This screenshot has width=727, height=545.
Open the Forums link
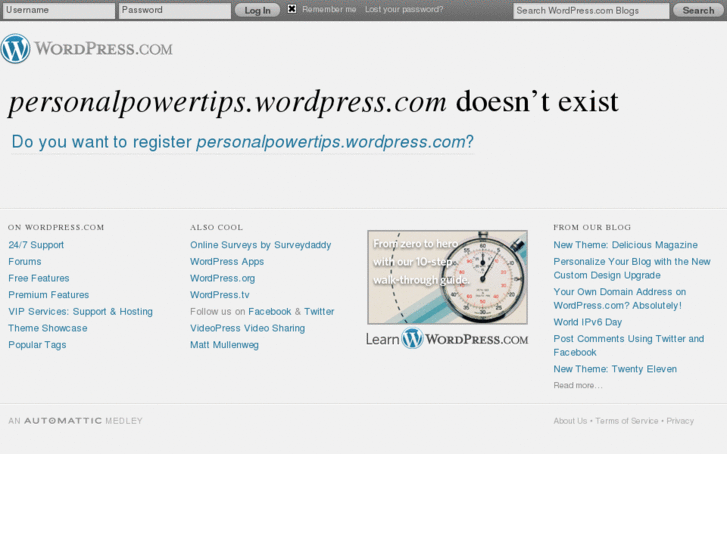pyautogui.click(x=25, y=262)
